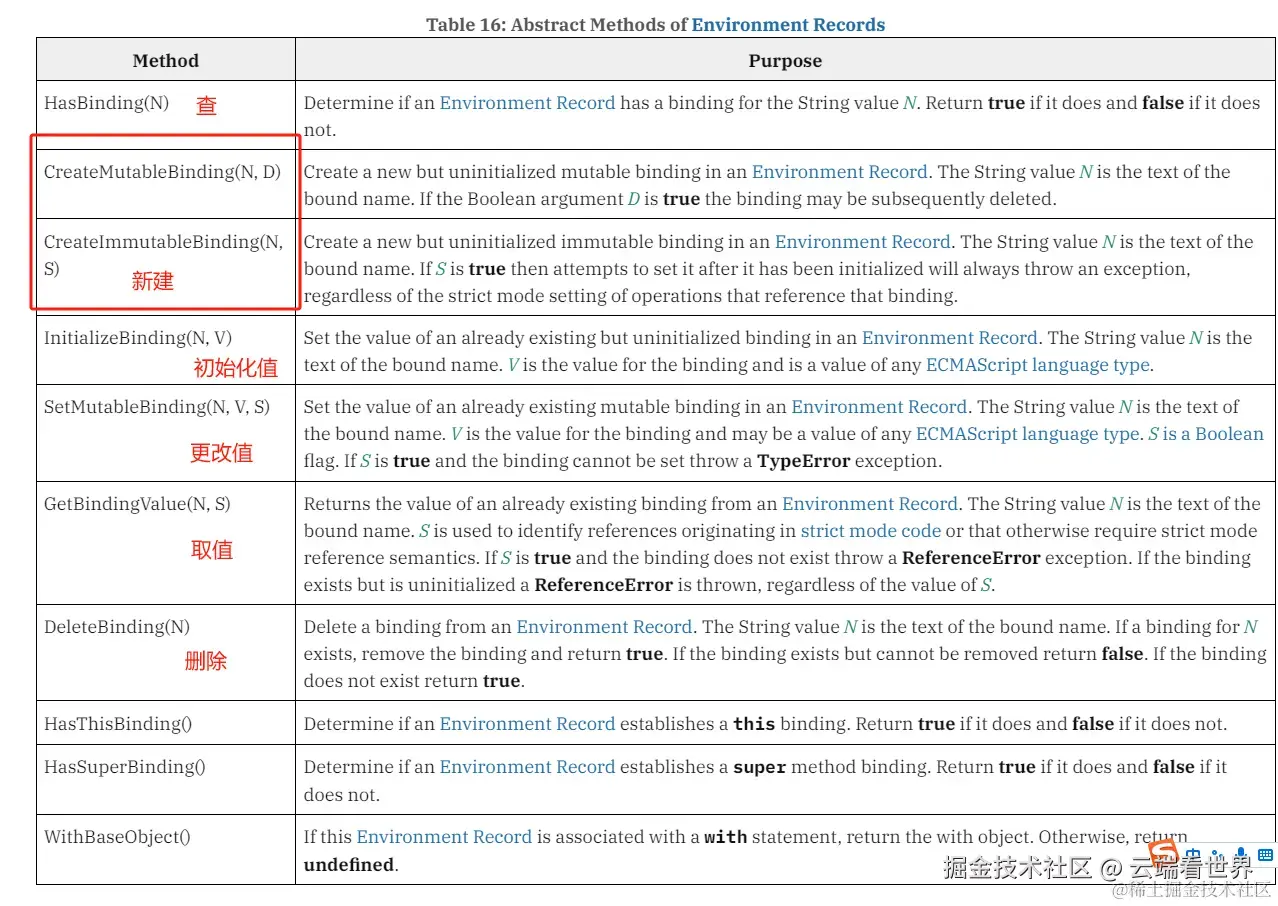Click the Sogou input method S logo
Screen dimensions: 1278x906
1162,853
